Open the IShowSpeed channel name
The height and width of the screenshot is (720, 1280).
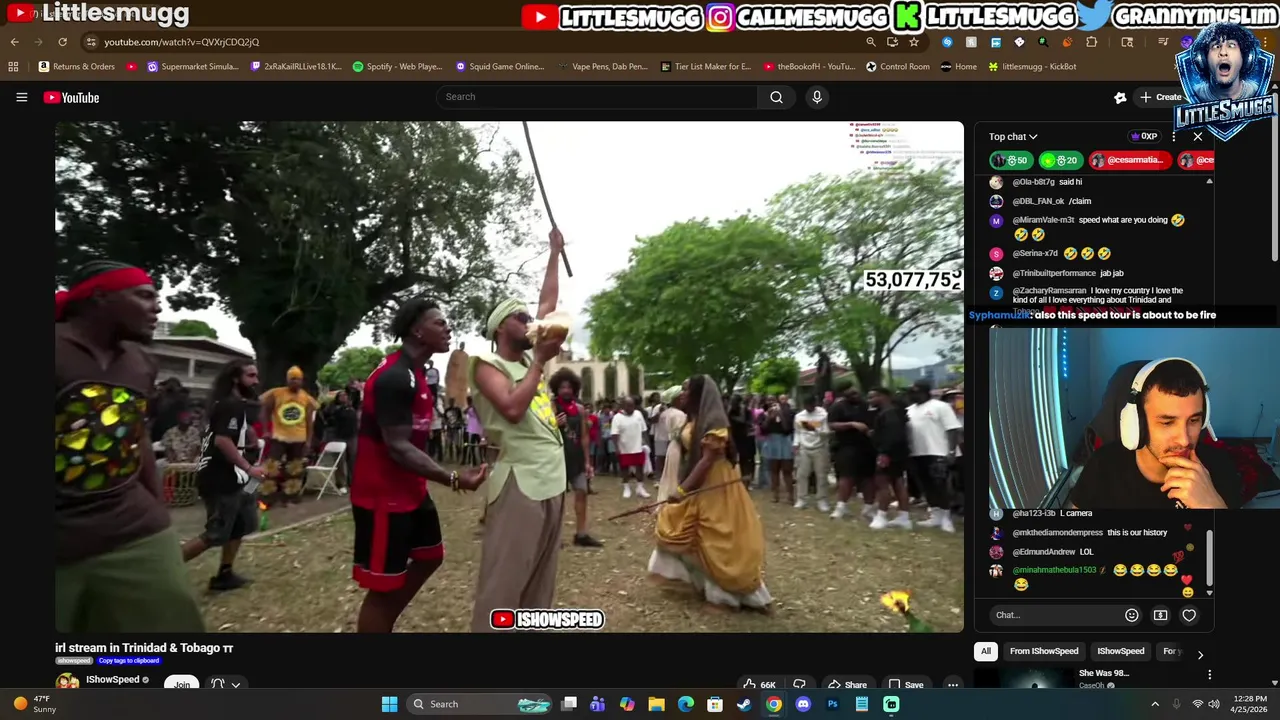point(112,680)
